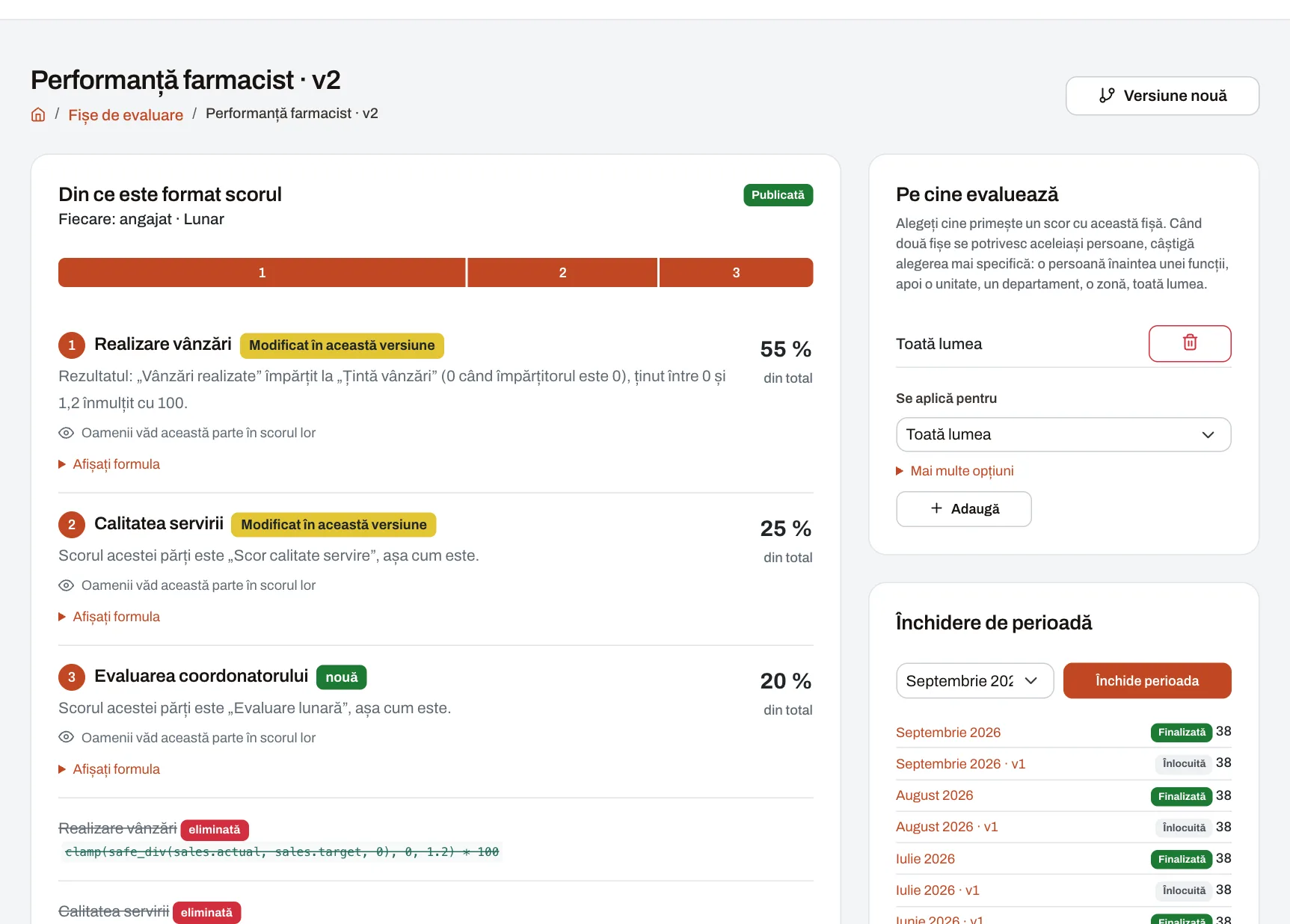This screenshot has height=924, width=1290.
Task: Expand Afișați formula for Evaluarea coordonatorului
Action: (x=109, y=769)
